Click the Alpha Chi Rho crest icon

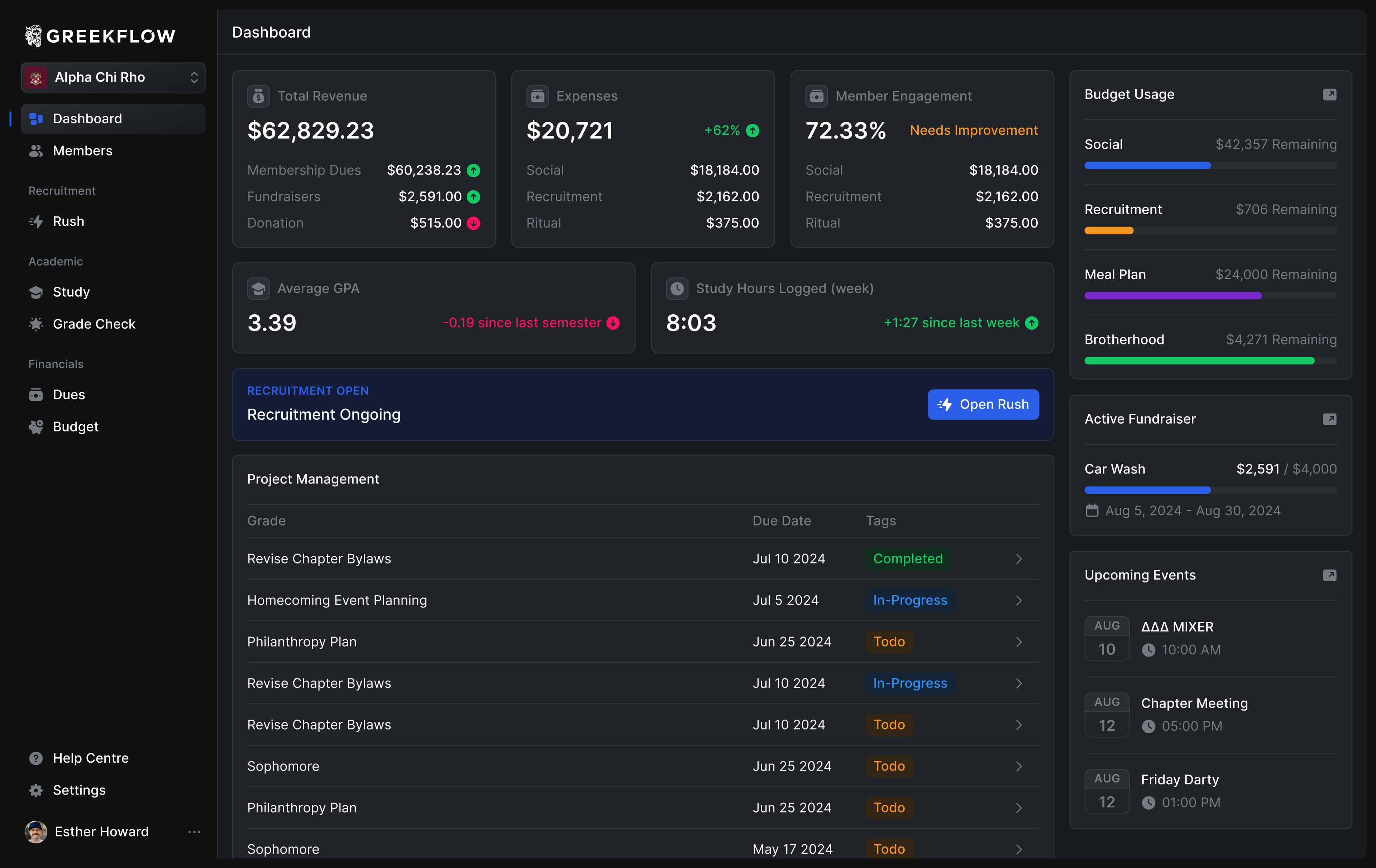36,77
